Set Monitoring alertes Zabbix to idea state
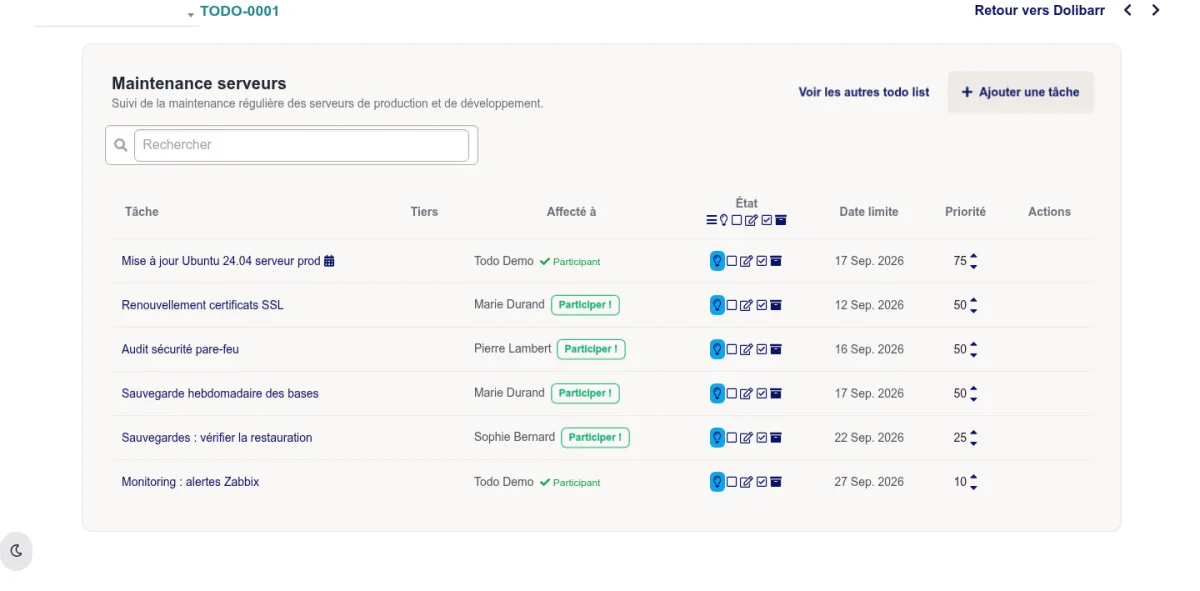 pos(717,482)
